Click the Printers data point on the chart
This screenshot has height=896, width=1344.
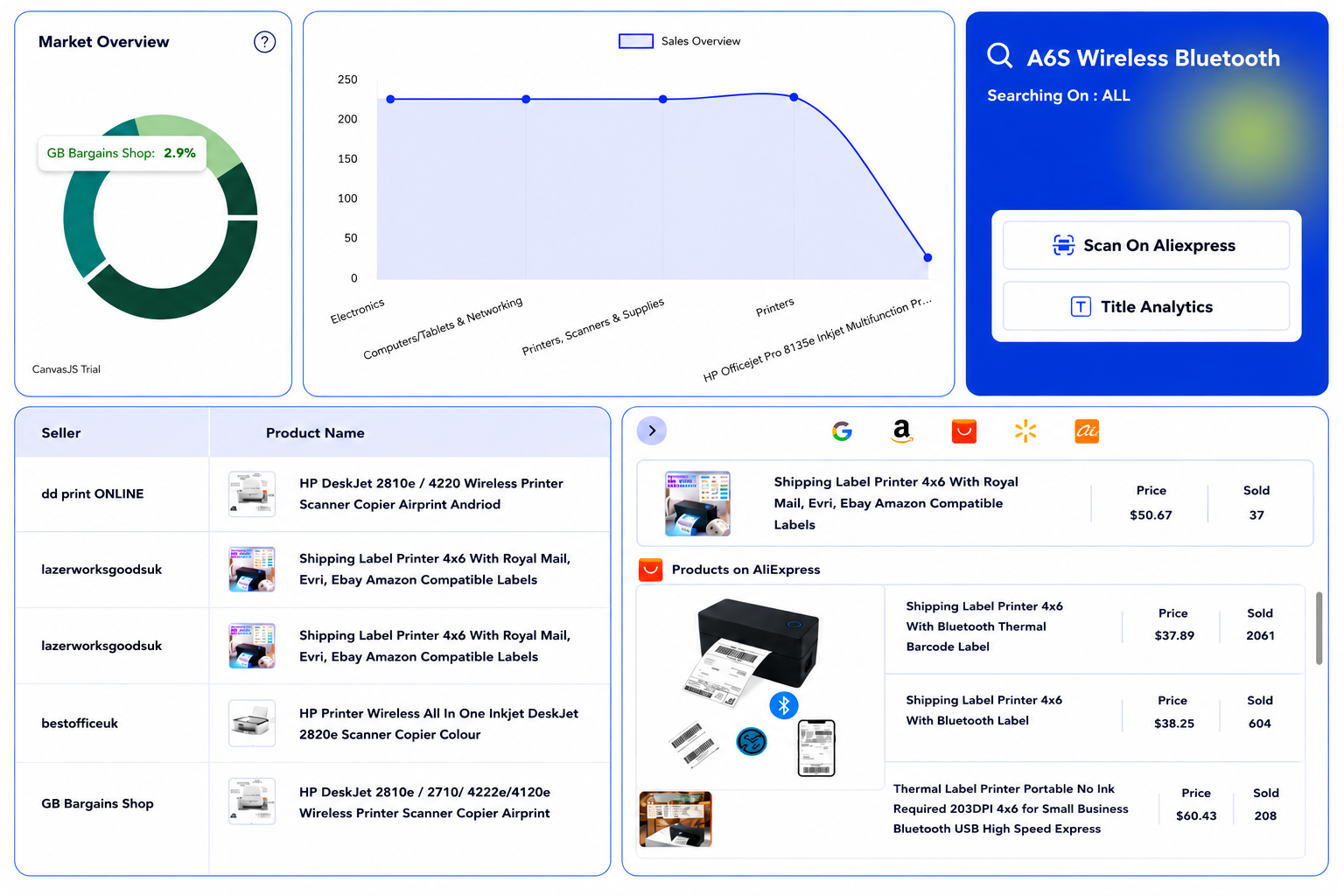pos(794,97)
